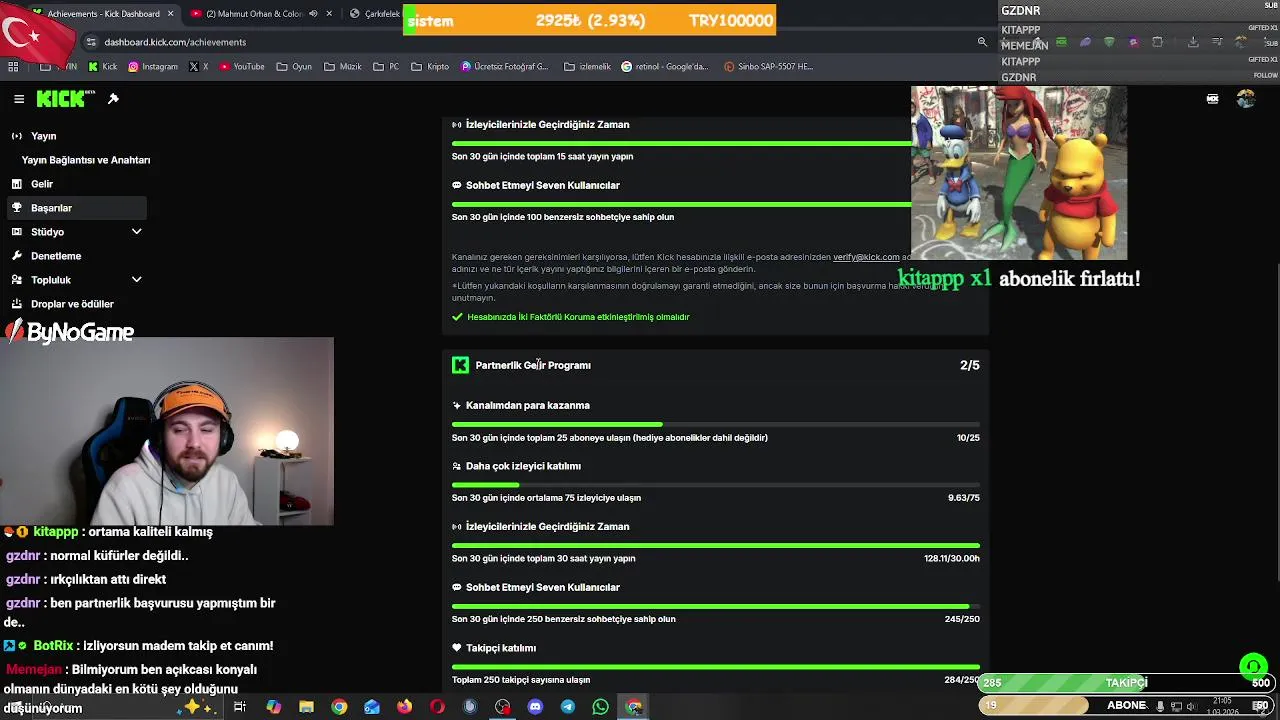Click the address bar with dashboard.kick.com/achievements

(x=530, y=42)
